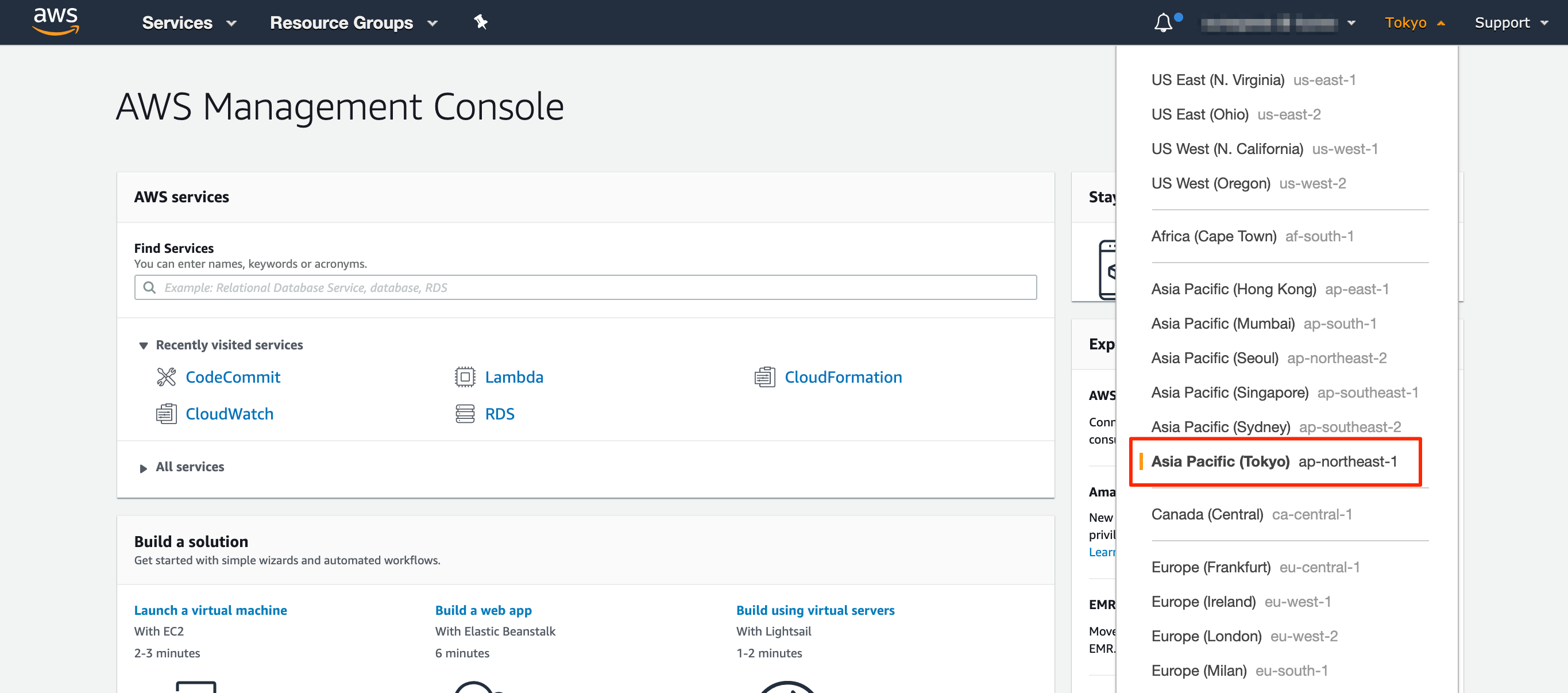The image size is (1568, 693).
Task: Select Europe (Frankfurt) region
Action: [x=1255, y=567]
